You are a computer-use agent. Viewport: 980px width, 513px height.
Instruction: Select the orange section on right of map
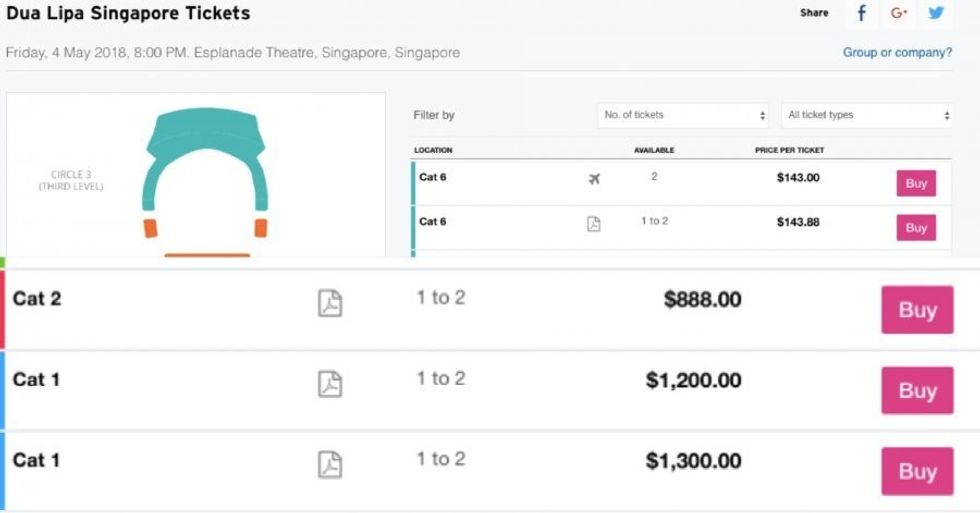point(261,228)
